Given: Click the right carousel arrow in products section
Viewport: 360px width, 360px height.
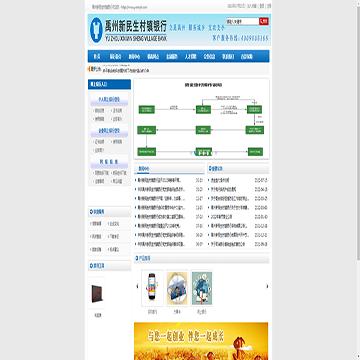Looking at the screenshot, I should 267,286.
